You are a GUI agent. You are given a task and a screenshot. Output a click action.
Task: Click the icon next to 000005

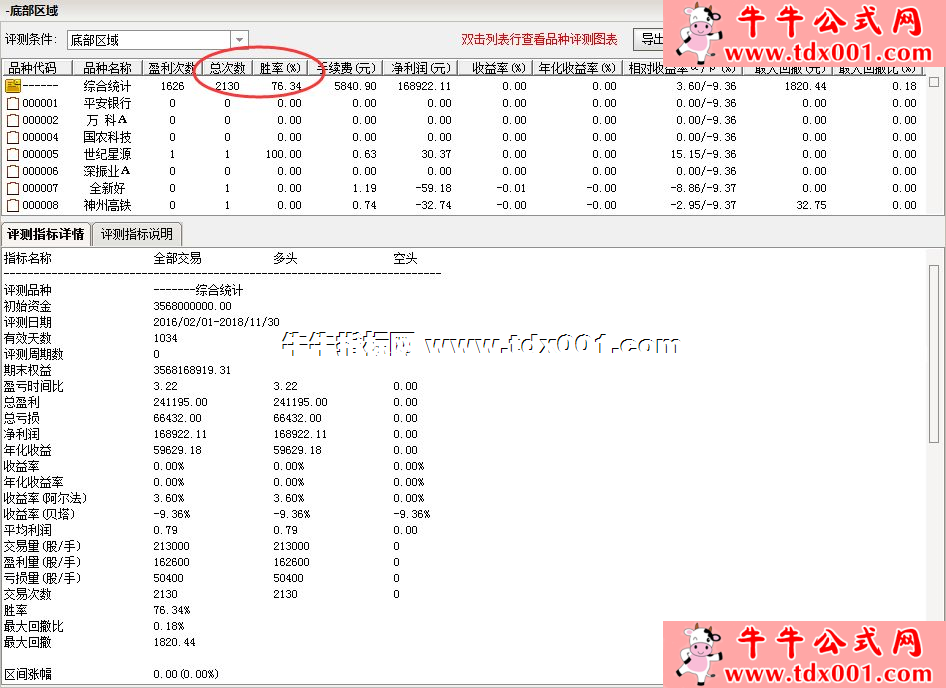[13, 154]
